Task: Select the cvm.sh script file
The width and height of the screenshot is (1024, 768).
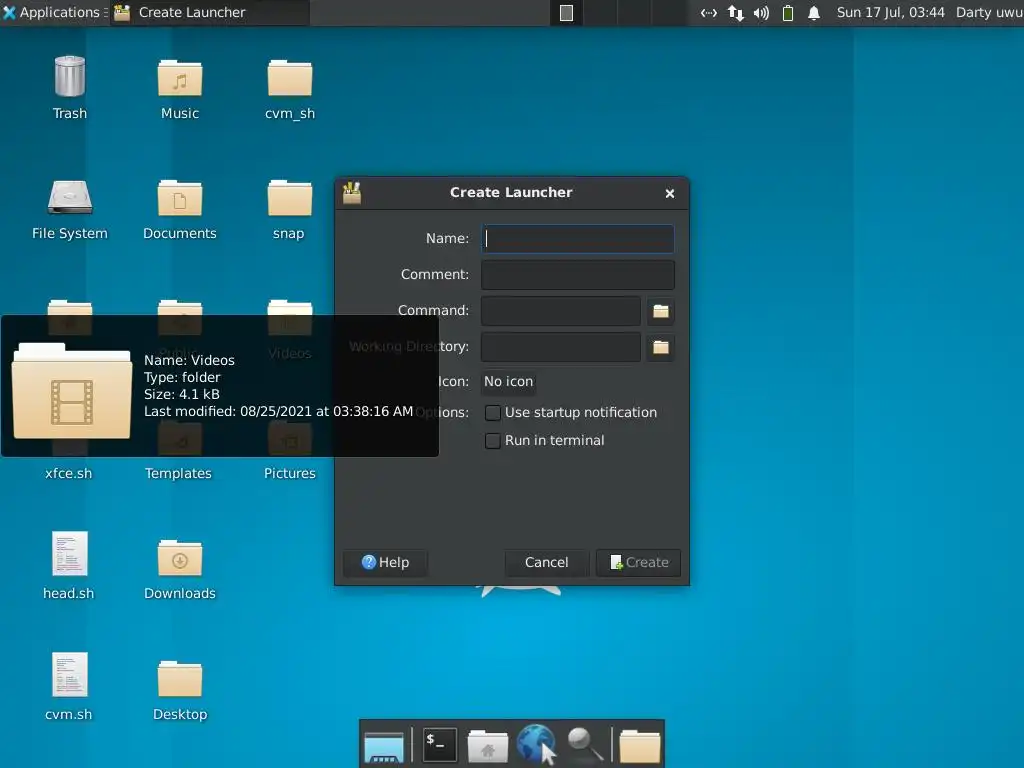Action: click(x=69, y=675)
